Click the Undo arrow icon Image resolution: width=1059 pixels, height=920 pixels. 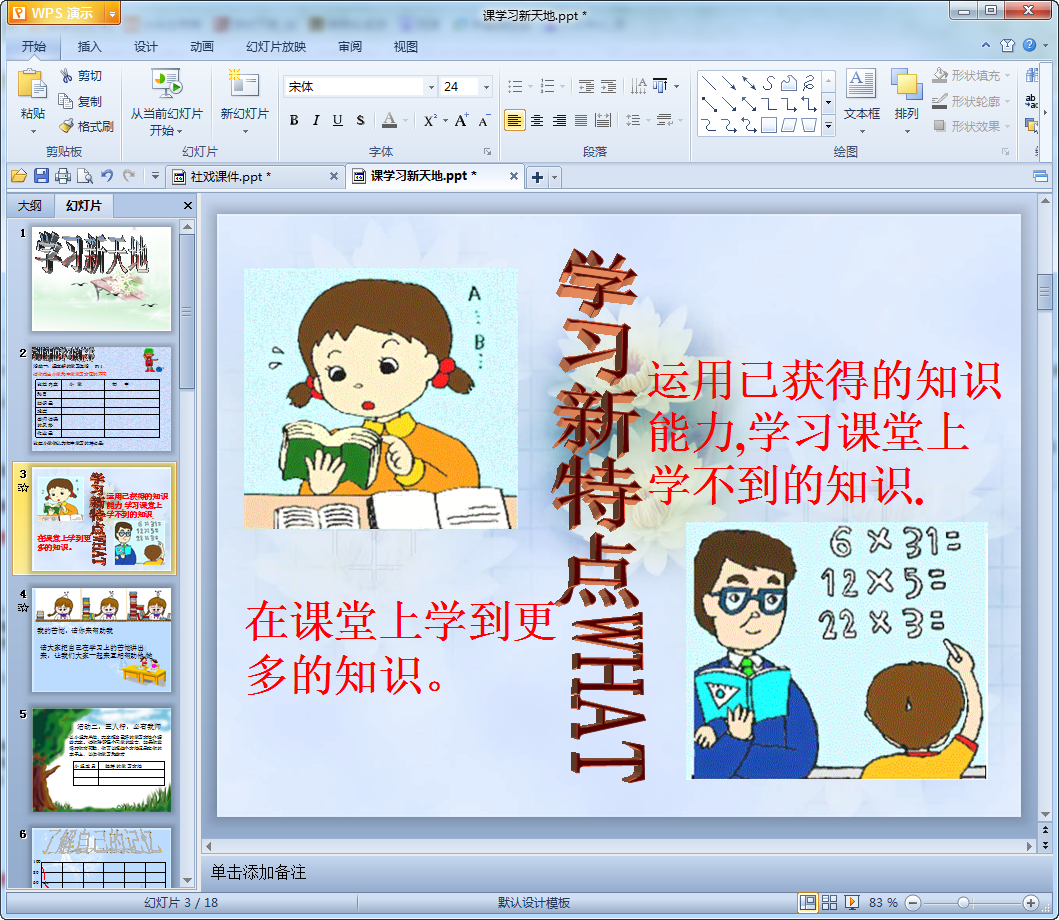click(107, 176)
